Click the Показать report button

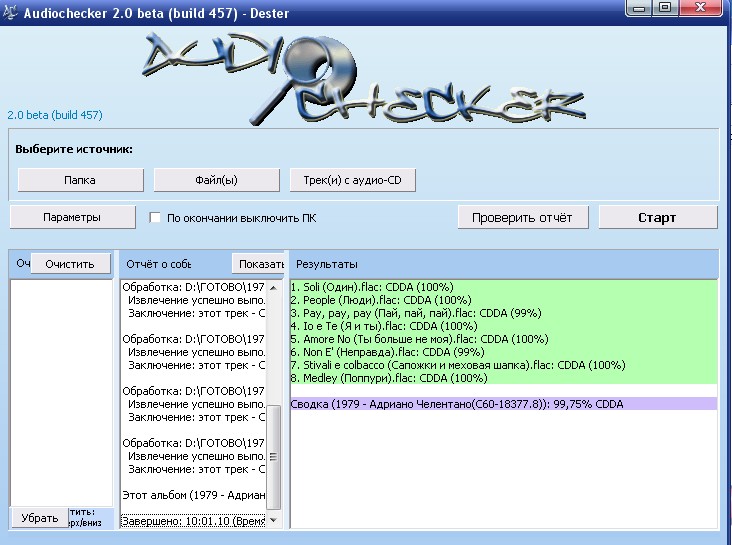click(260, 263)
